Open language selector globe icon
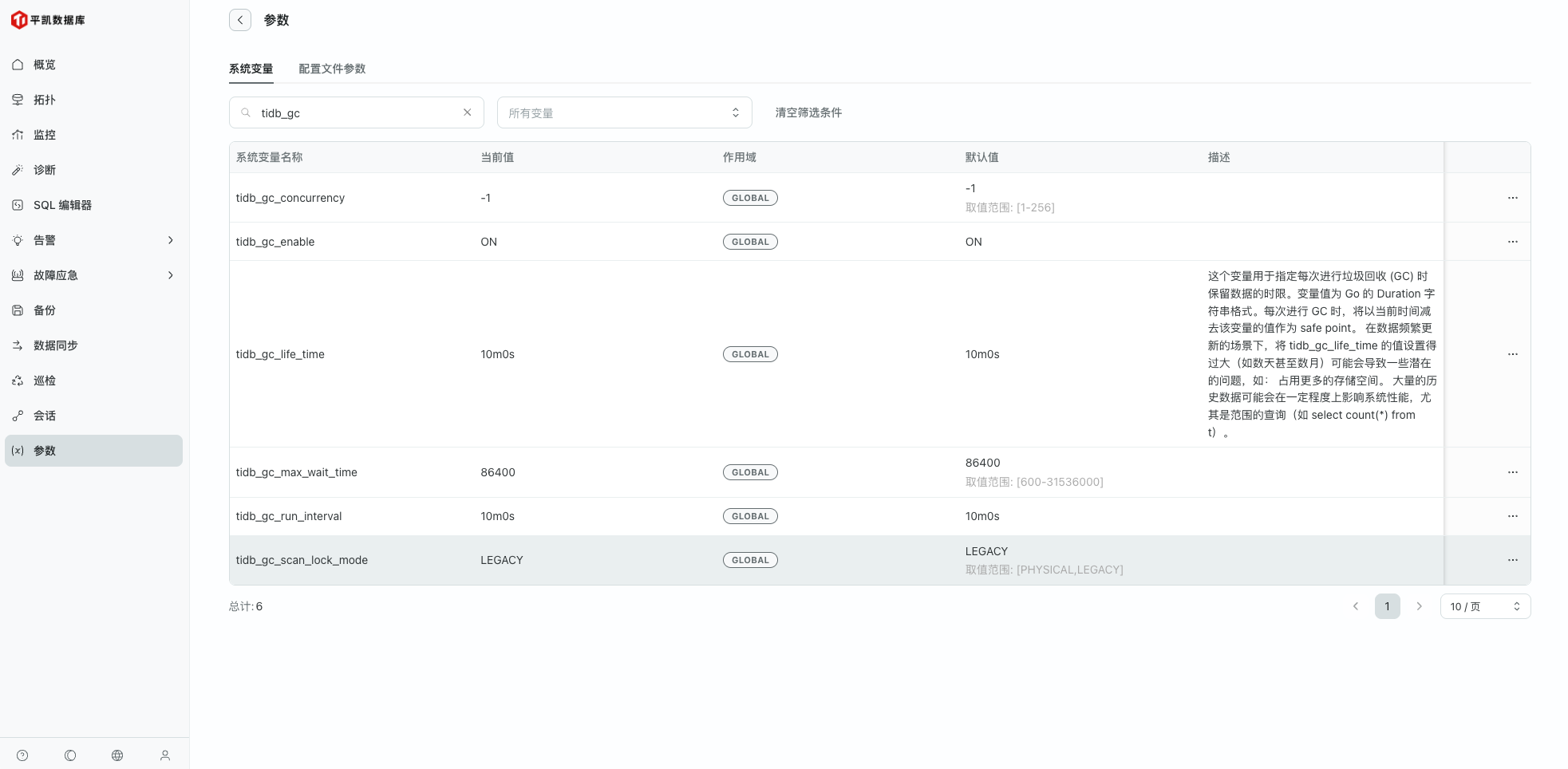Viewport: 1568px width, 769px height. click(x=117, y=755)
